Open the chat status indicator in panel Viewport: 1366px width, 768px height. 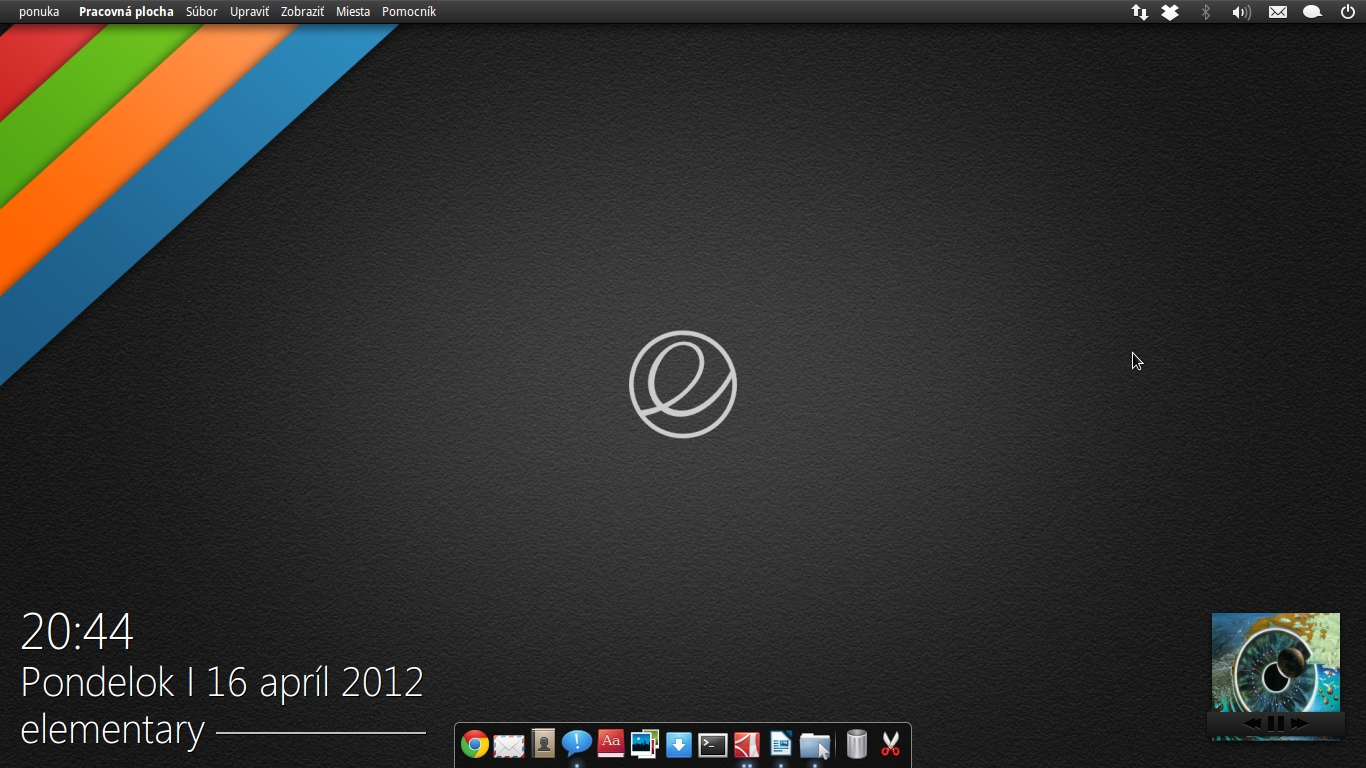pos(1313,12)
